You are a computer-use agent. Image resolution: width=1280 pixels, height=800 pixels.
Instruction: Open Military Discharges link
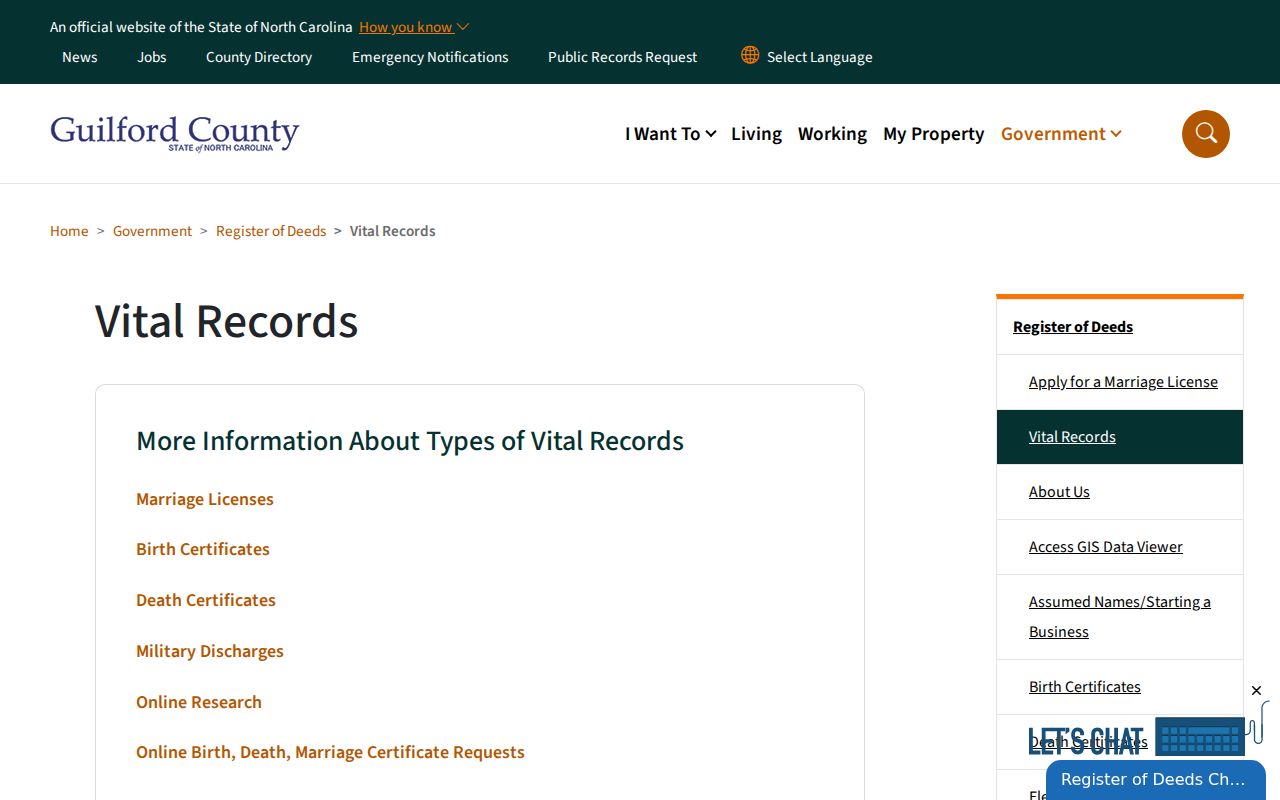click(x=210, y=651)
